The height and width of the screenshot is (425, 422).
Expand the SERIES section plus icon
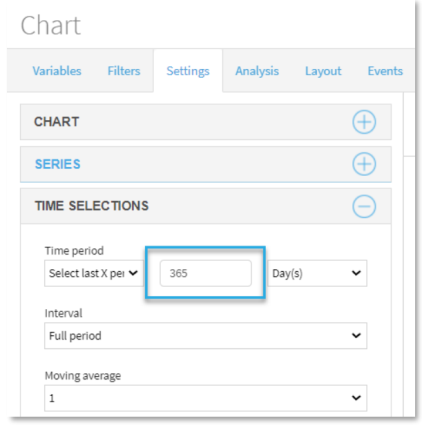point(364,164)
